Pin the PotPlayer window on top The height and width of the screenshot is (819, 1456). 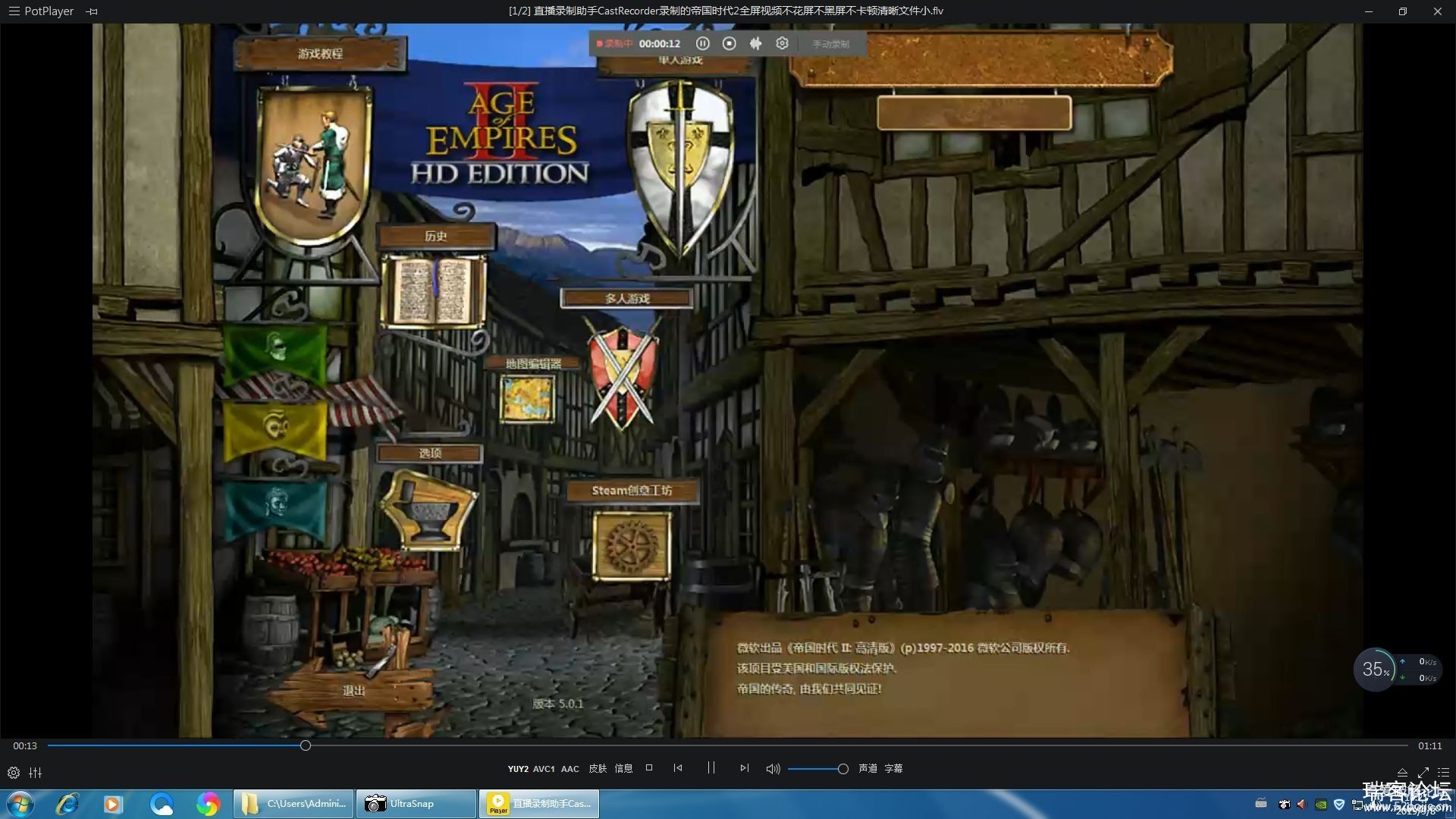coord(92,11)
